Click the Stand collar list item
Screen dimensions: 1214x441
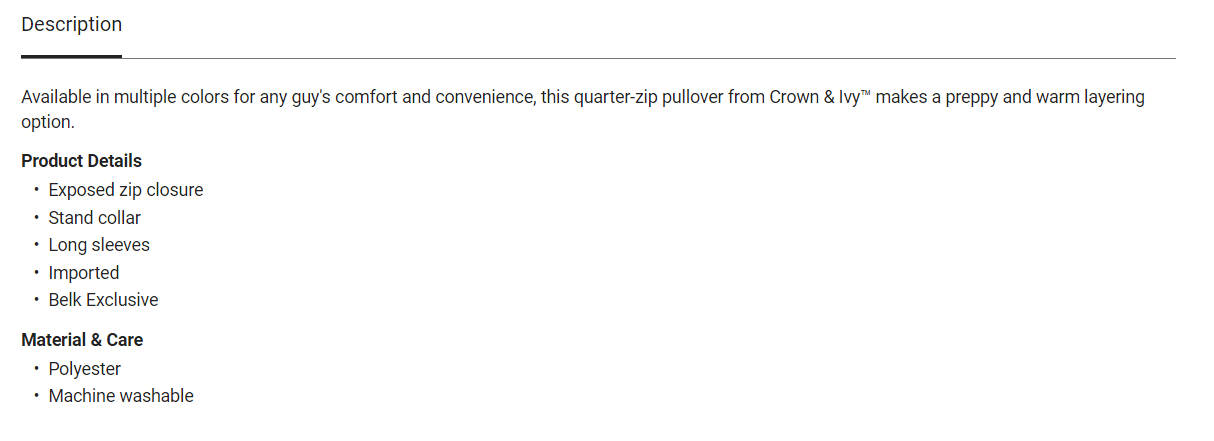tap(95, 218)
